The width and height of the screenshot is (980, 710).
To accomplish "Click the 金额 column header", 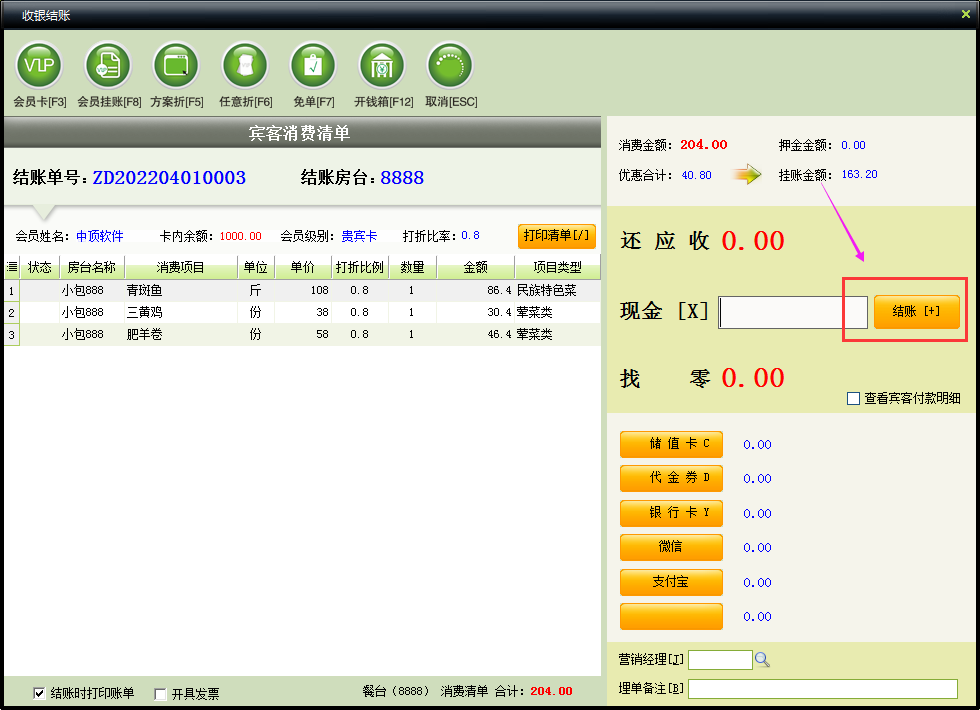I will click(476, 268).
